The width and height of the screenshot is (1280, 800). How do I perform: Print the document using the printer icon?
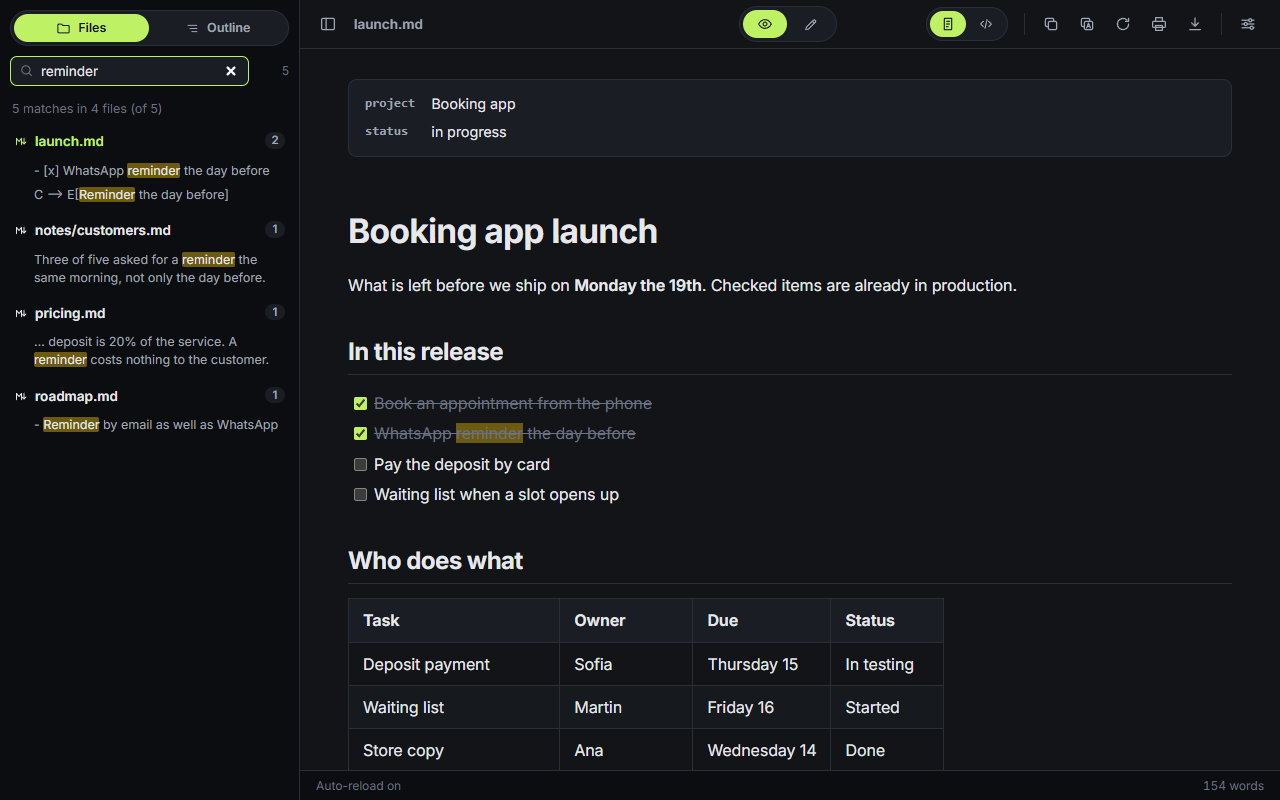1159,24
